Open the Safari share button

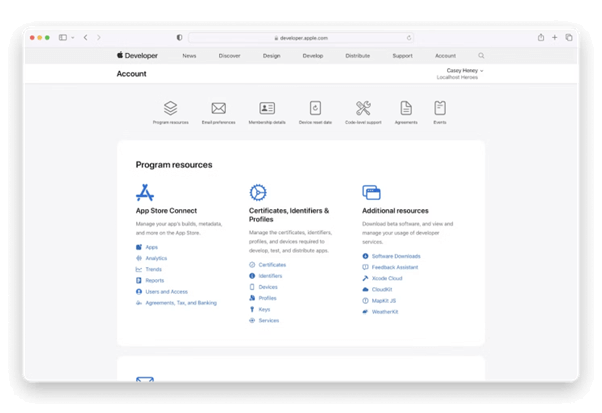[541, 37]
